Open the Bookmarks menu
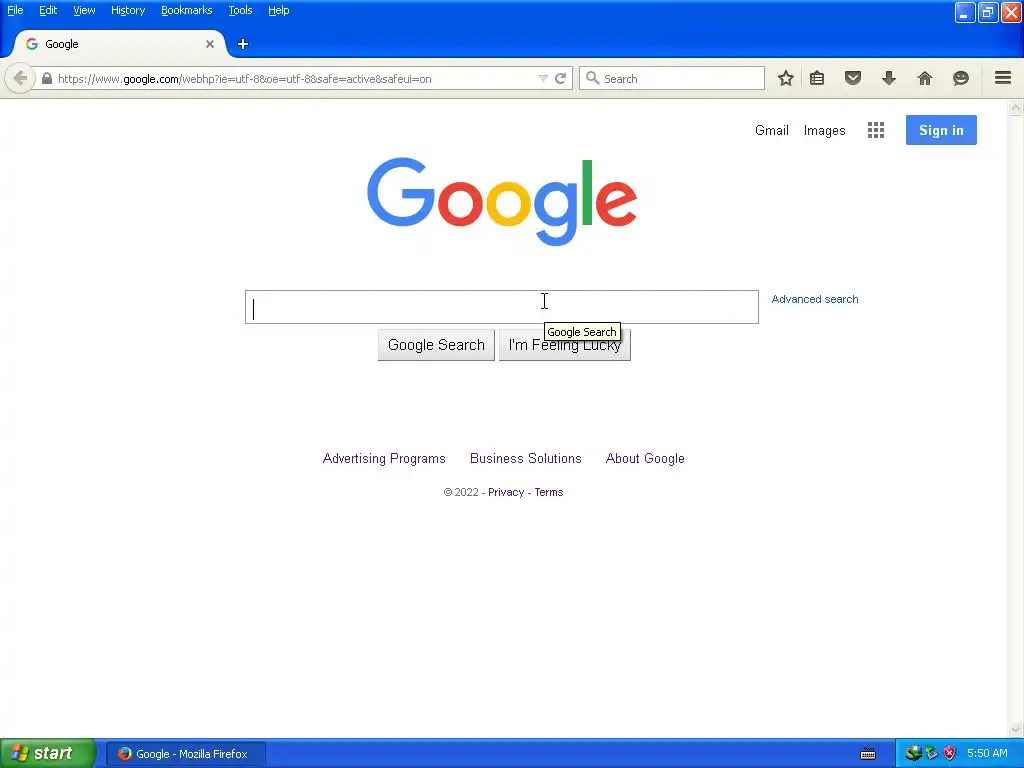This screenshot has height=768, width=1024. [187, 10]
